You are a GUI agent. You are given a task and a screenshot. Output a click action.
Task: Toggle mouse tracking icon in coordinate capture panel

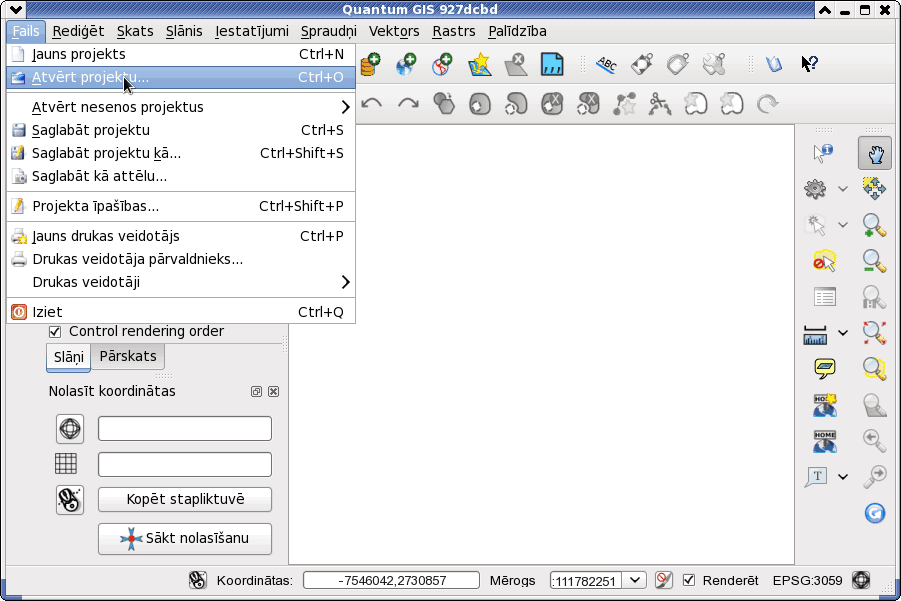[x=70, y=500]
